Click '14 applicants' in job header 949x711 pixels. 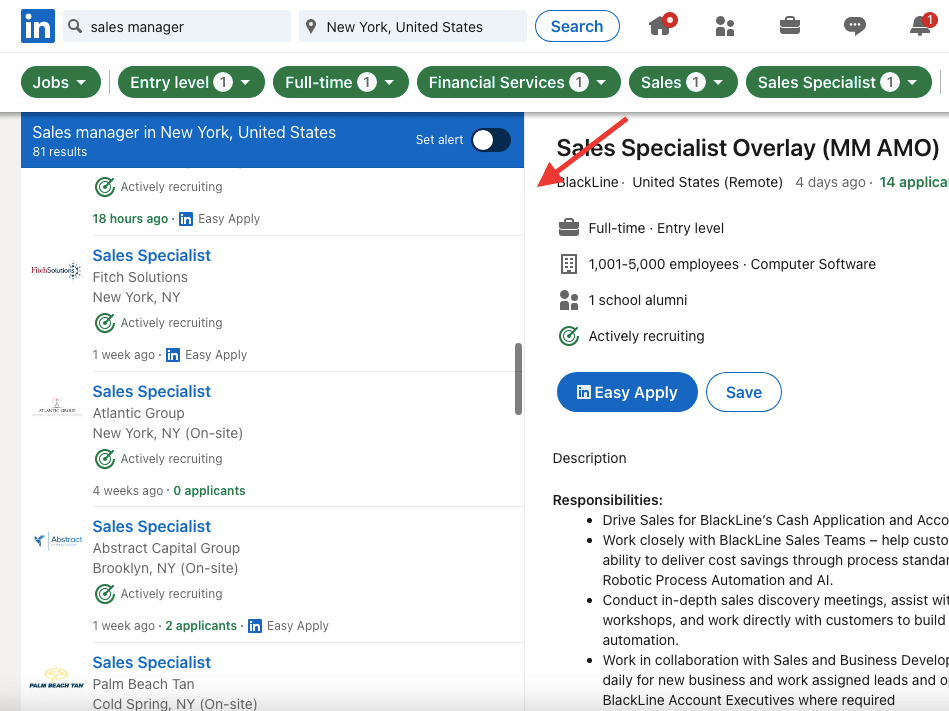(x=914, y=182)
